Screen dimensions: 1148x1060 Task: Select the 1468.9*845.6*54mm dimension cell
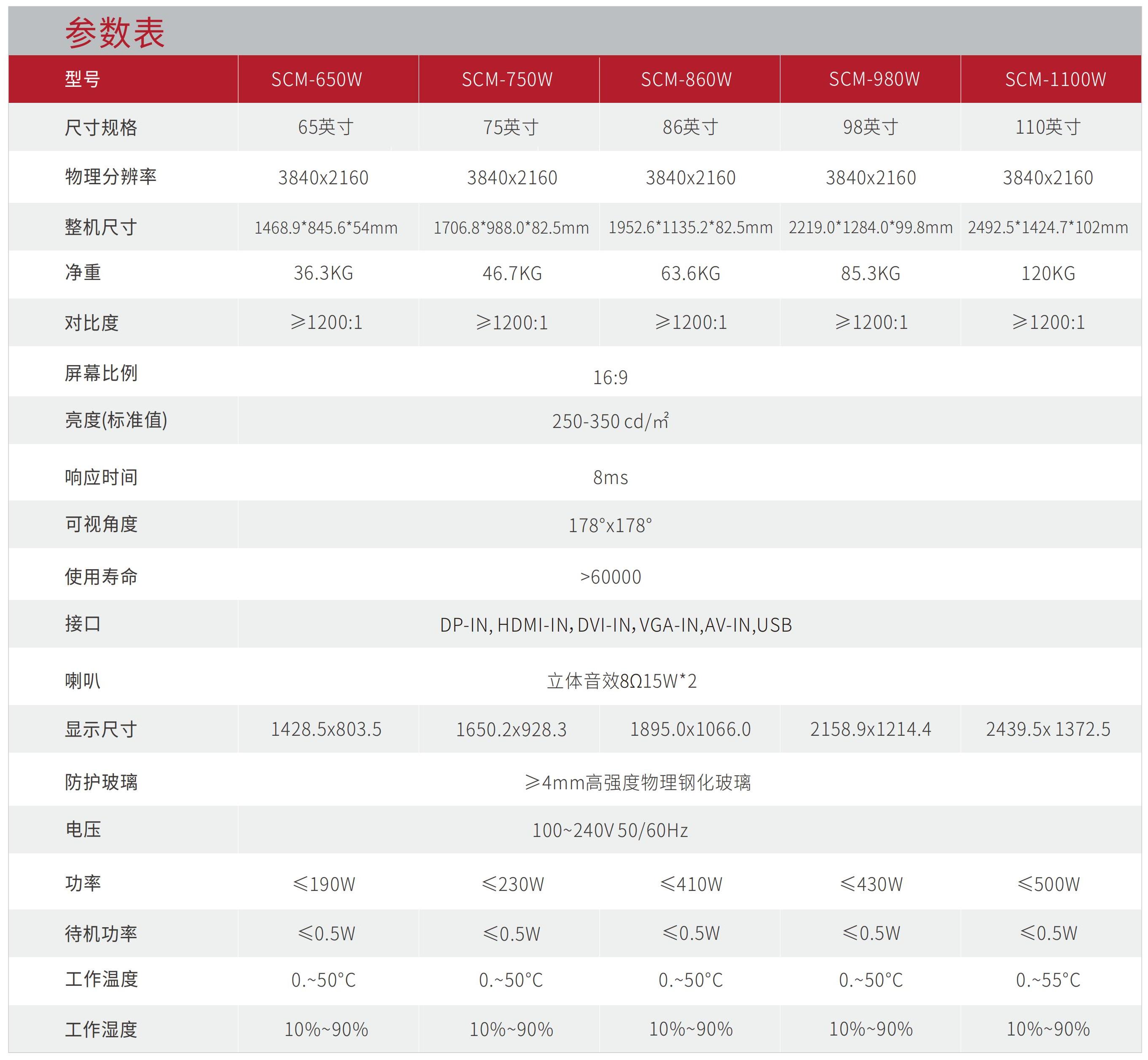326,228
